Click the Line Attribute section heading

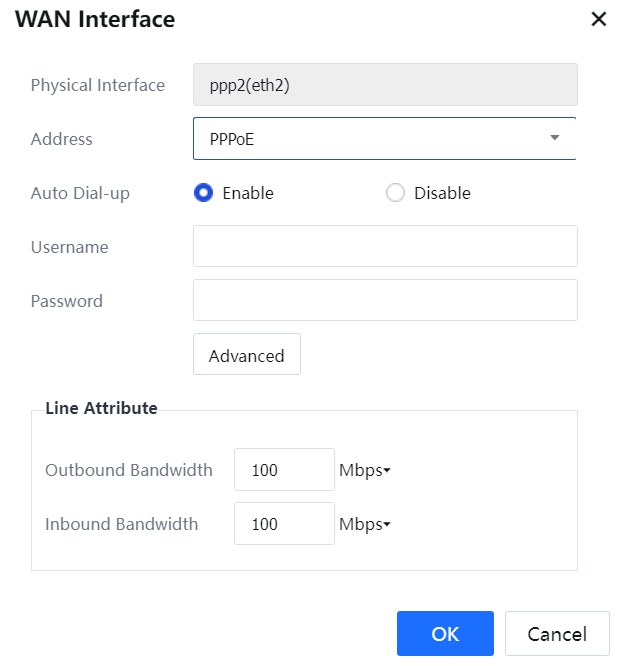(101, 408)
